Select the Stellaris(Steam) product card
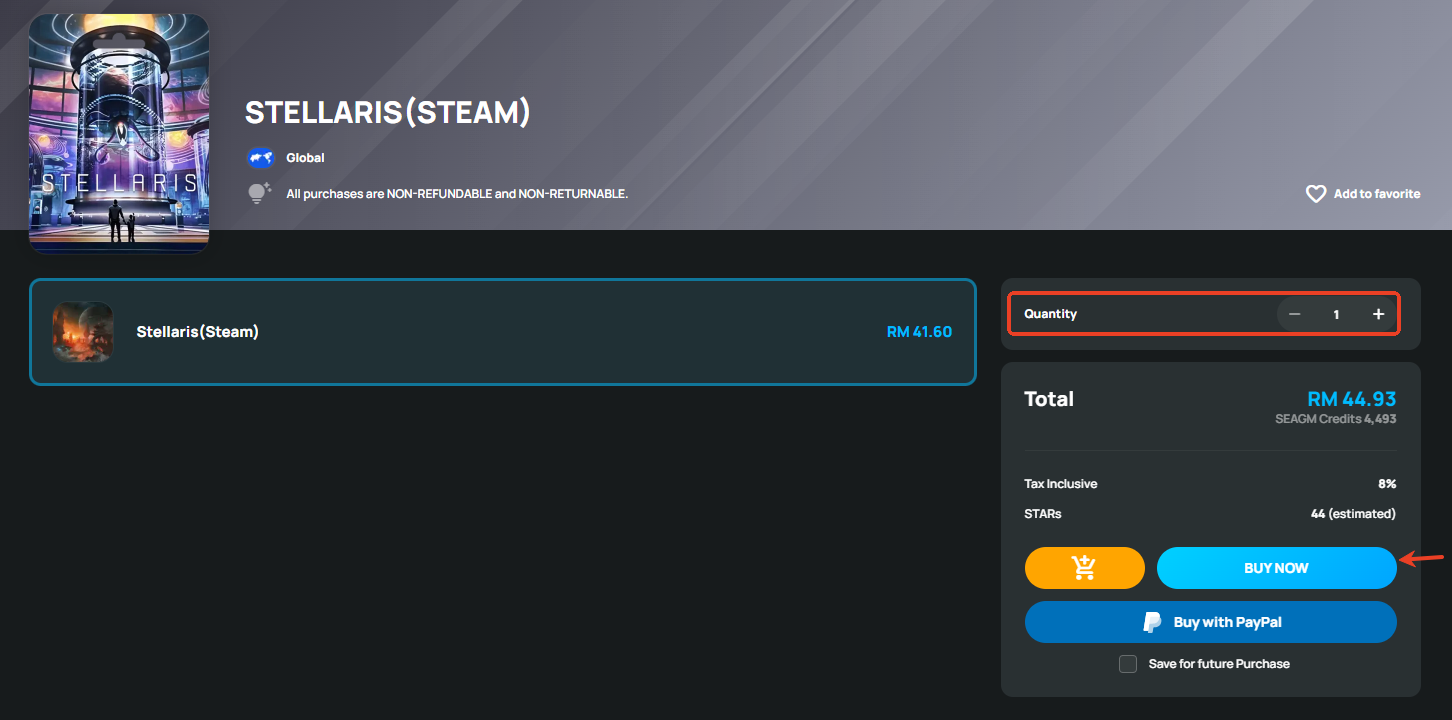This screenshot has height=720, width=1452. (503, 332)
